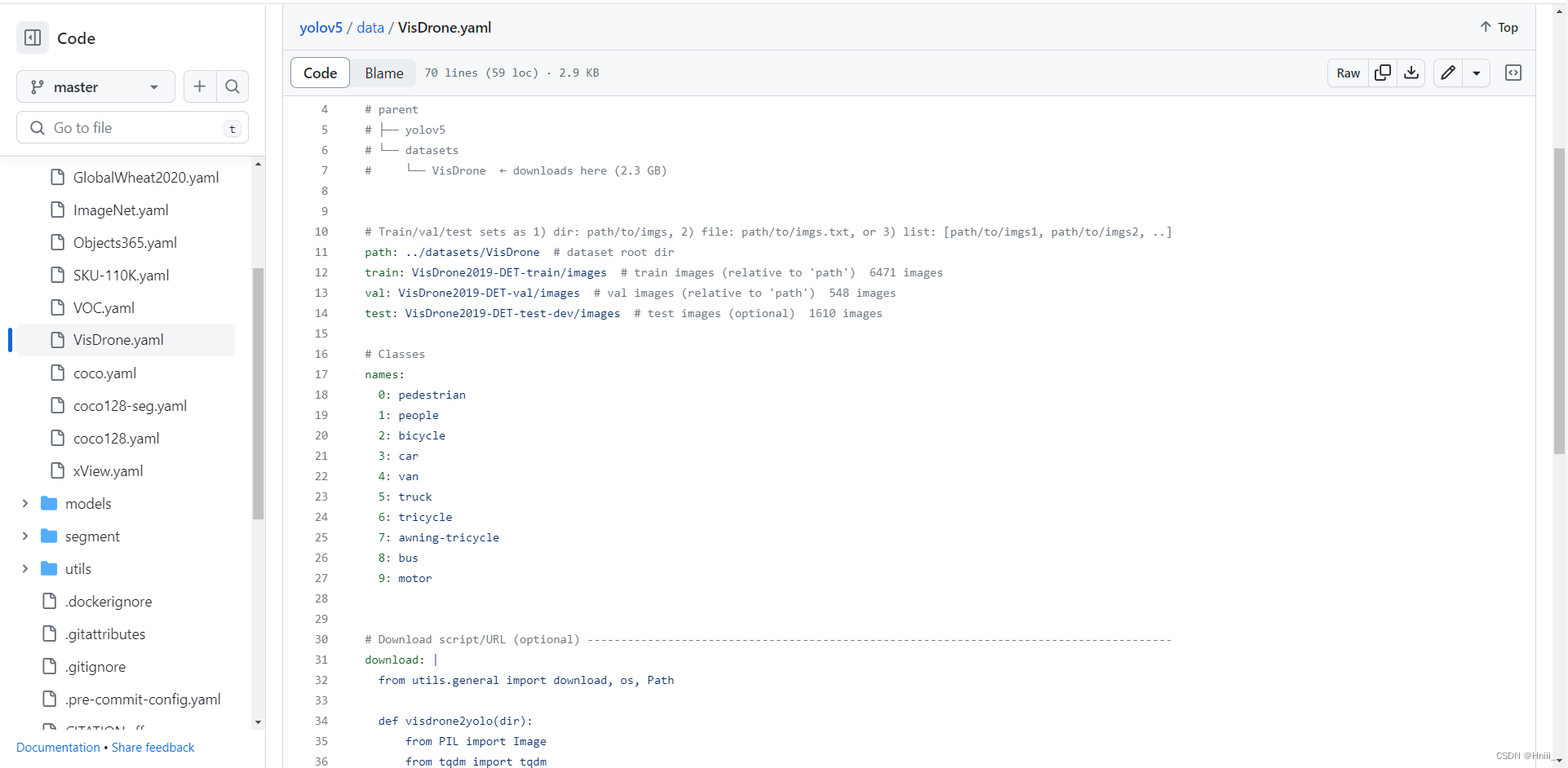Click the 'download: |' line

click(x=401, y=660)
